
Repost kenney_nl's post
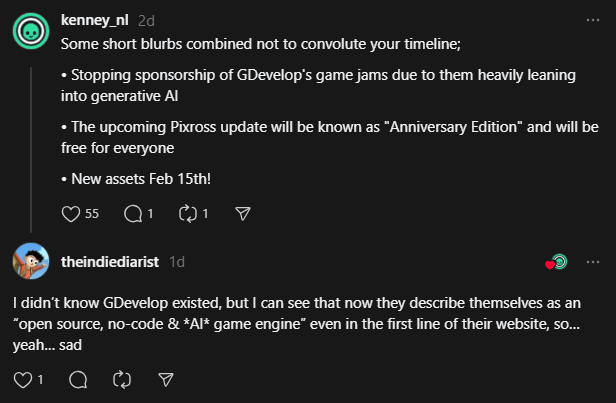click(185, 213)
